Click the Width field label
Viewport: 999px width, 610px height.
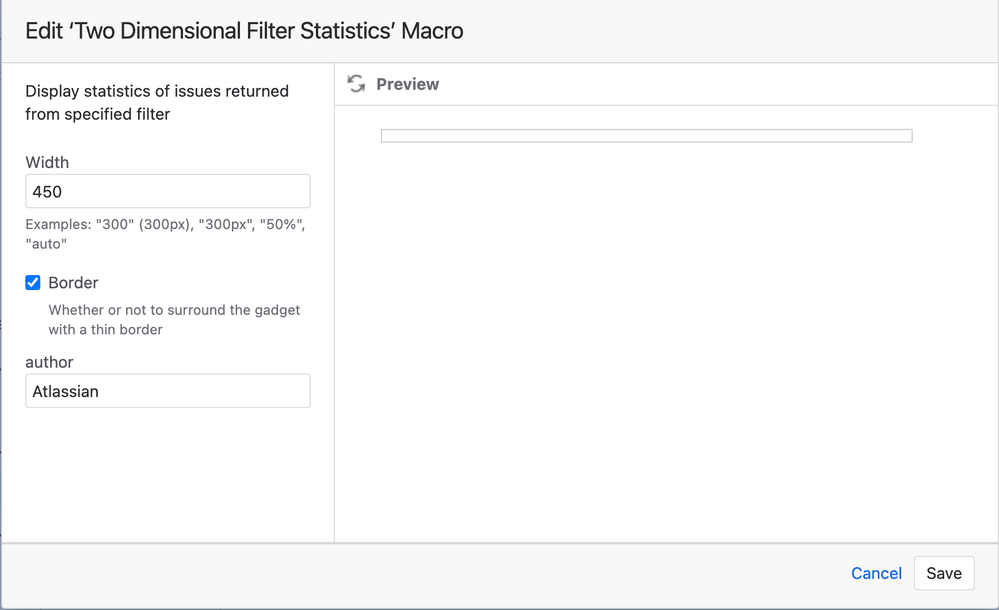coord(47,162)
